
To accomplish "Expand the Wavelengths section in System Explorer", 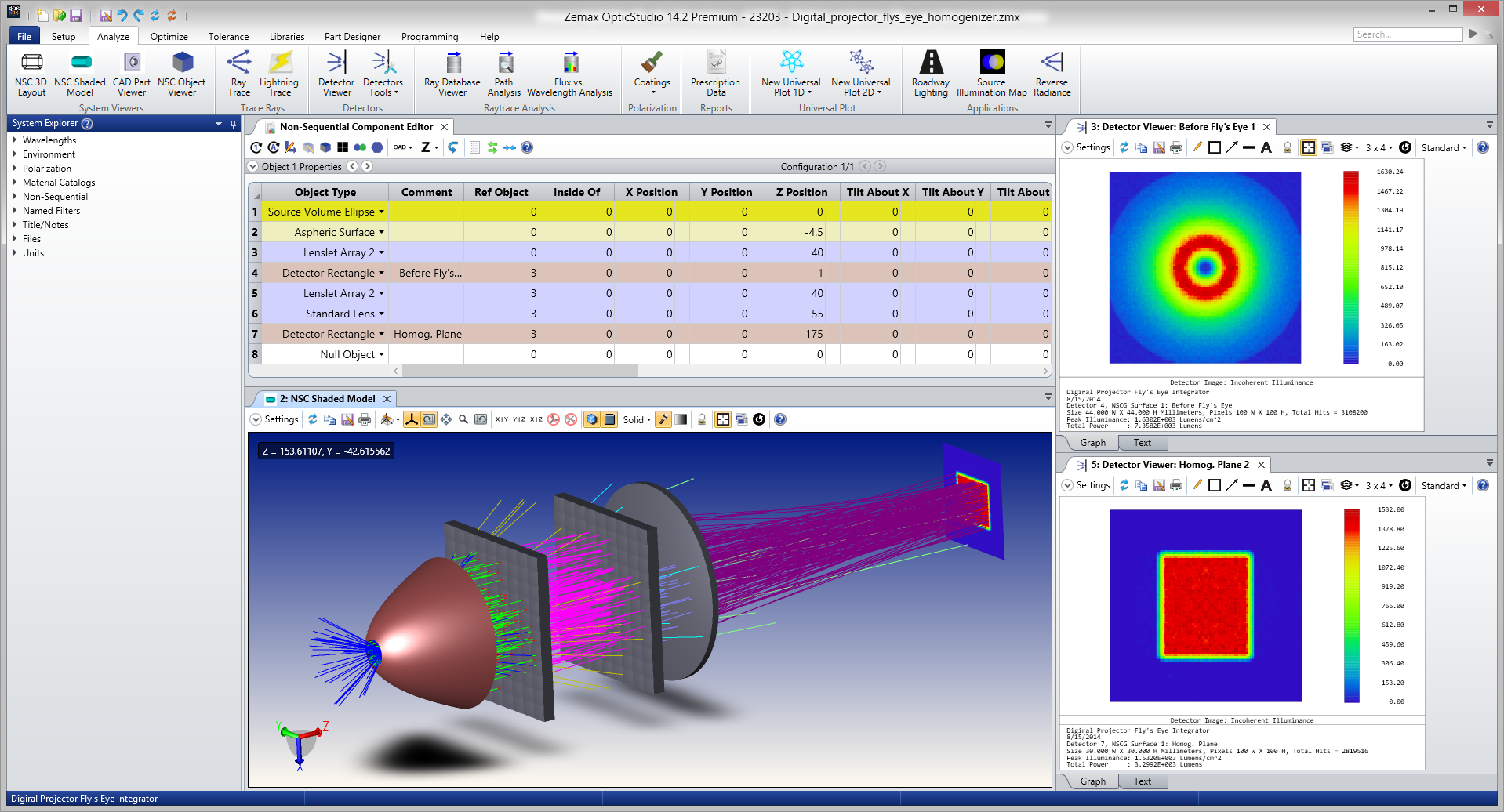I will (16, 140).
